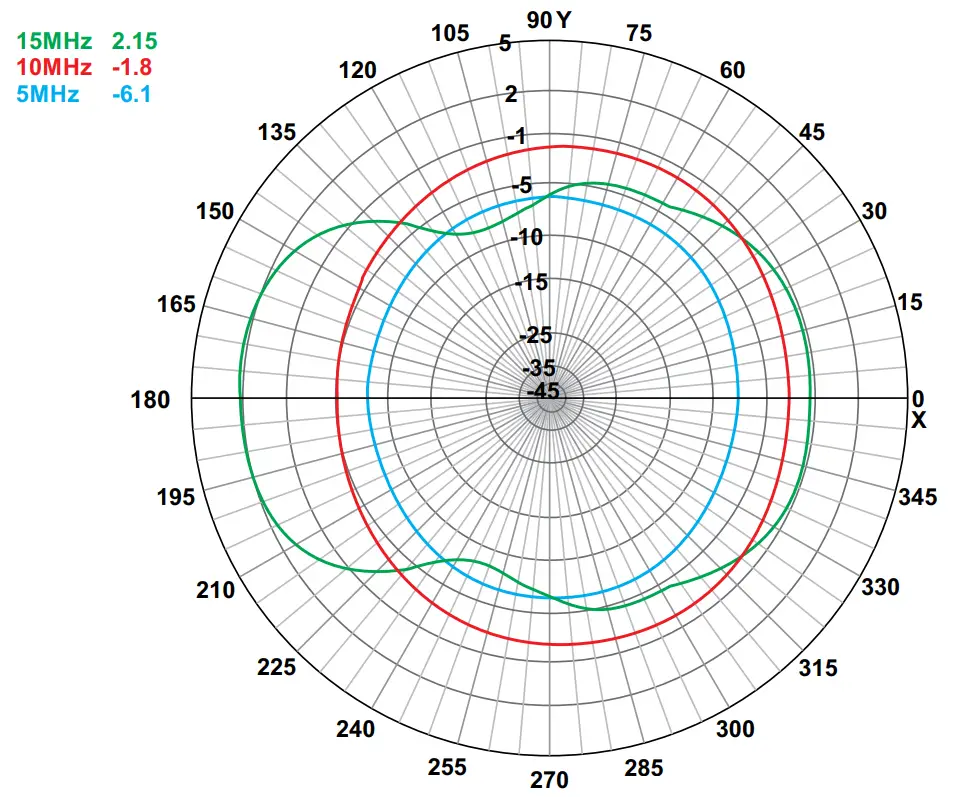Click the 345 degree angle label
956x797 pixels.
(918, 497)
